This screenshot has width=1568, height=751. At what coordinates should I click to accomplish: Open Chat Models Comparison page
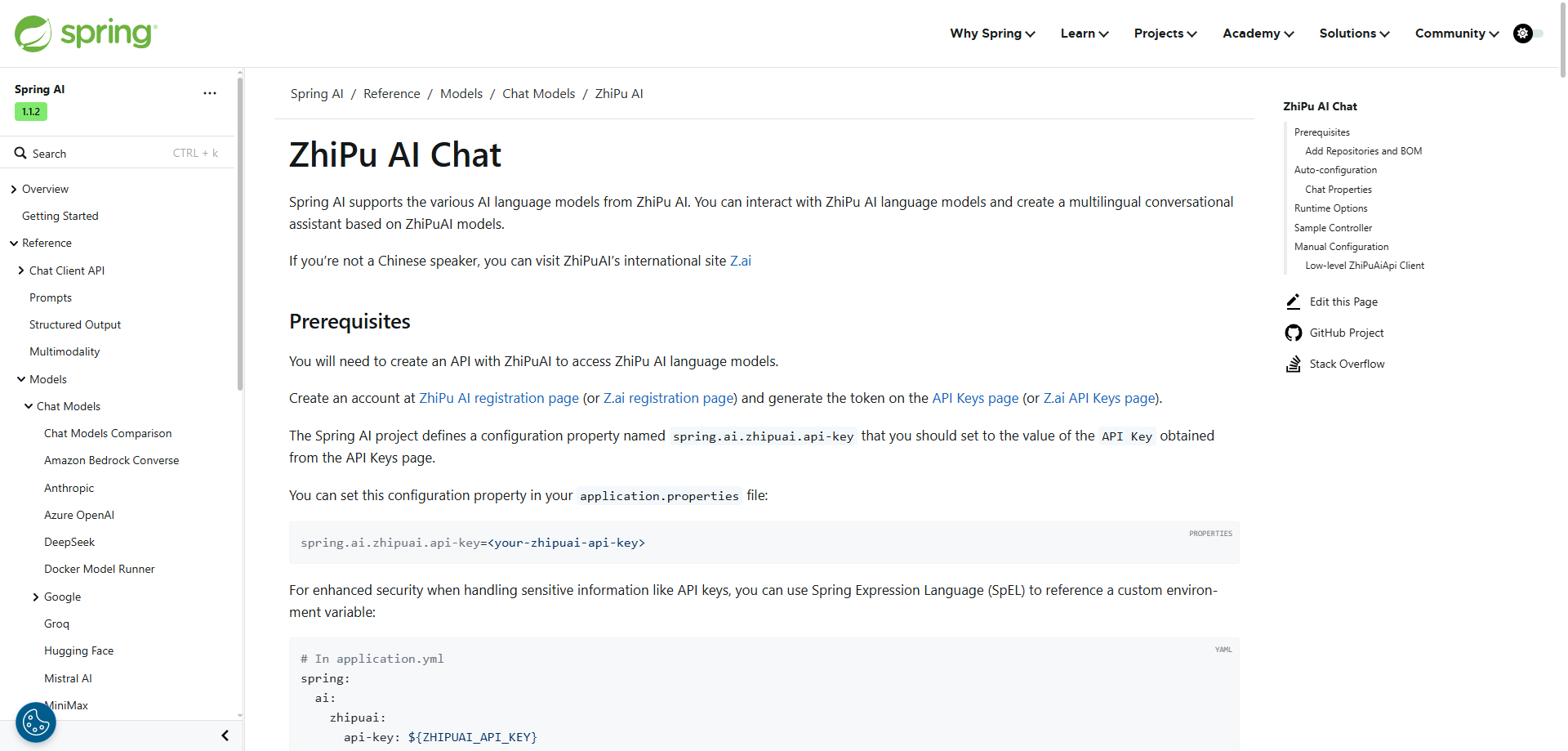[108, 433]
